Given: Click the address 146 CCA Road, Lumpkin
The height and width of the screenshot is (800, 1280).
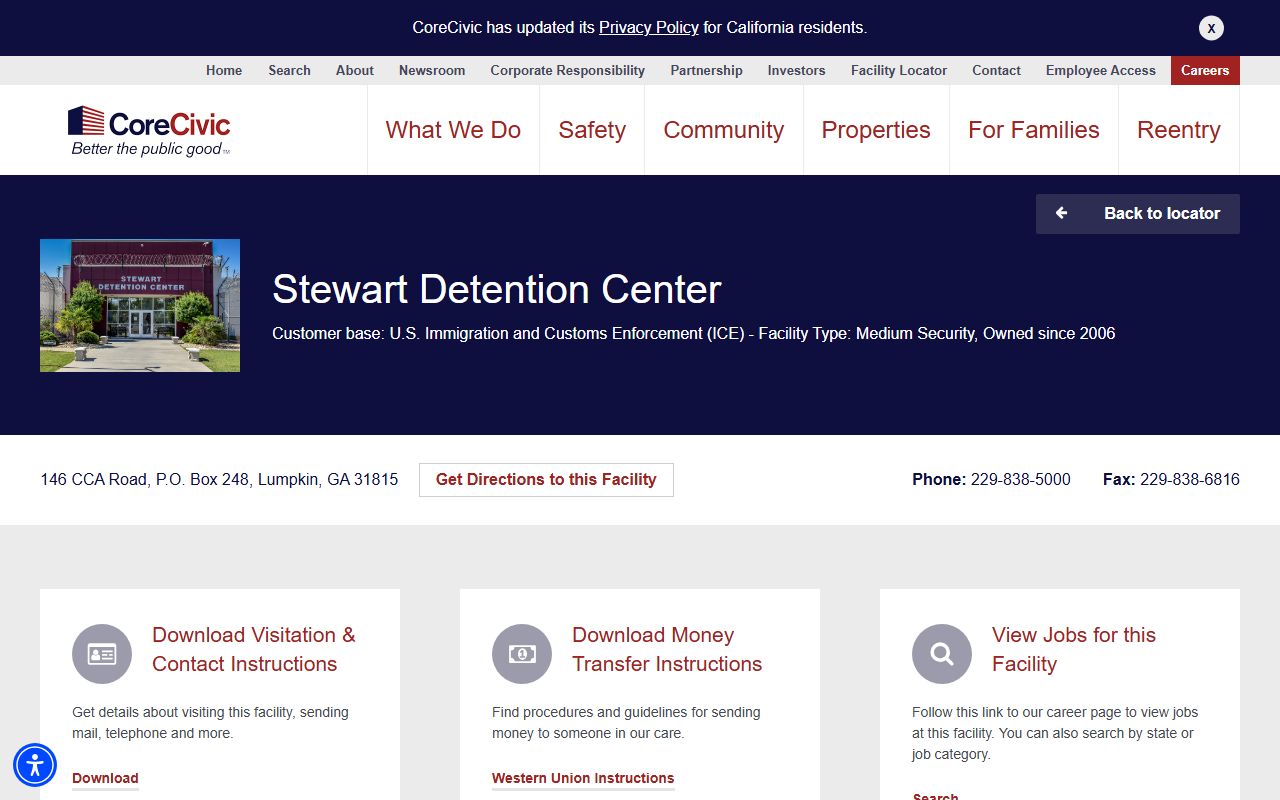Looking at the screenshot, I should [219, 480].
